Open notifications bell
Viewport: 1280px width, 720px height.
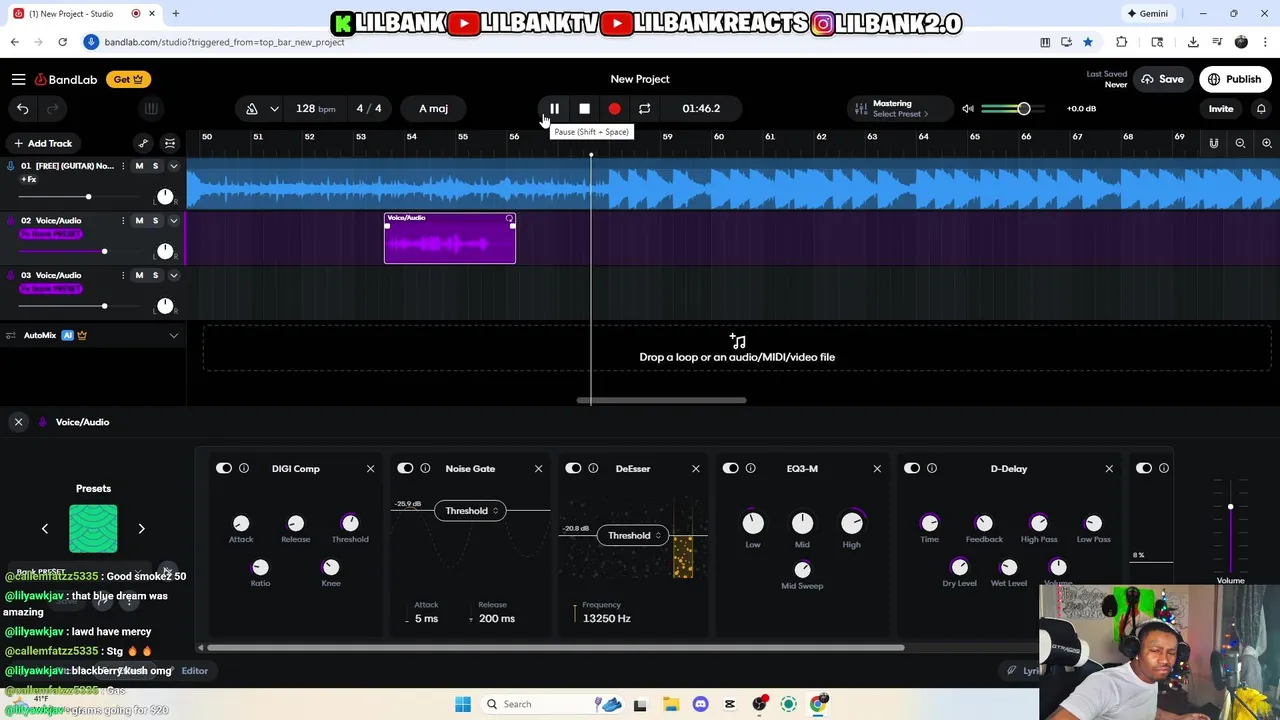point(1261,108)
